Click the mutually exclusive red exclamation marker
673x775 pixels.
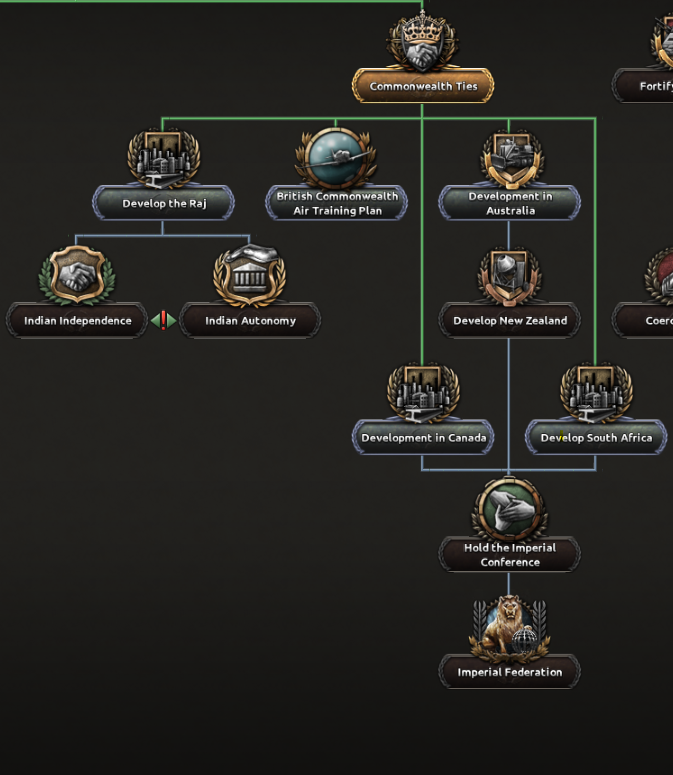click(164, 320)
